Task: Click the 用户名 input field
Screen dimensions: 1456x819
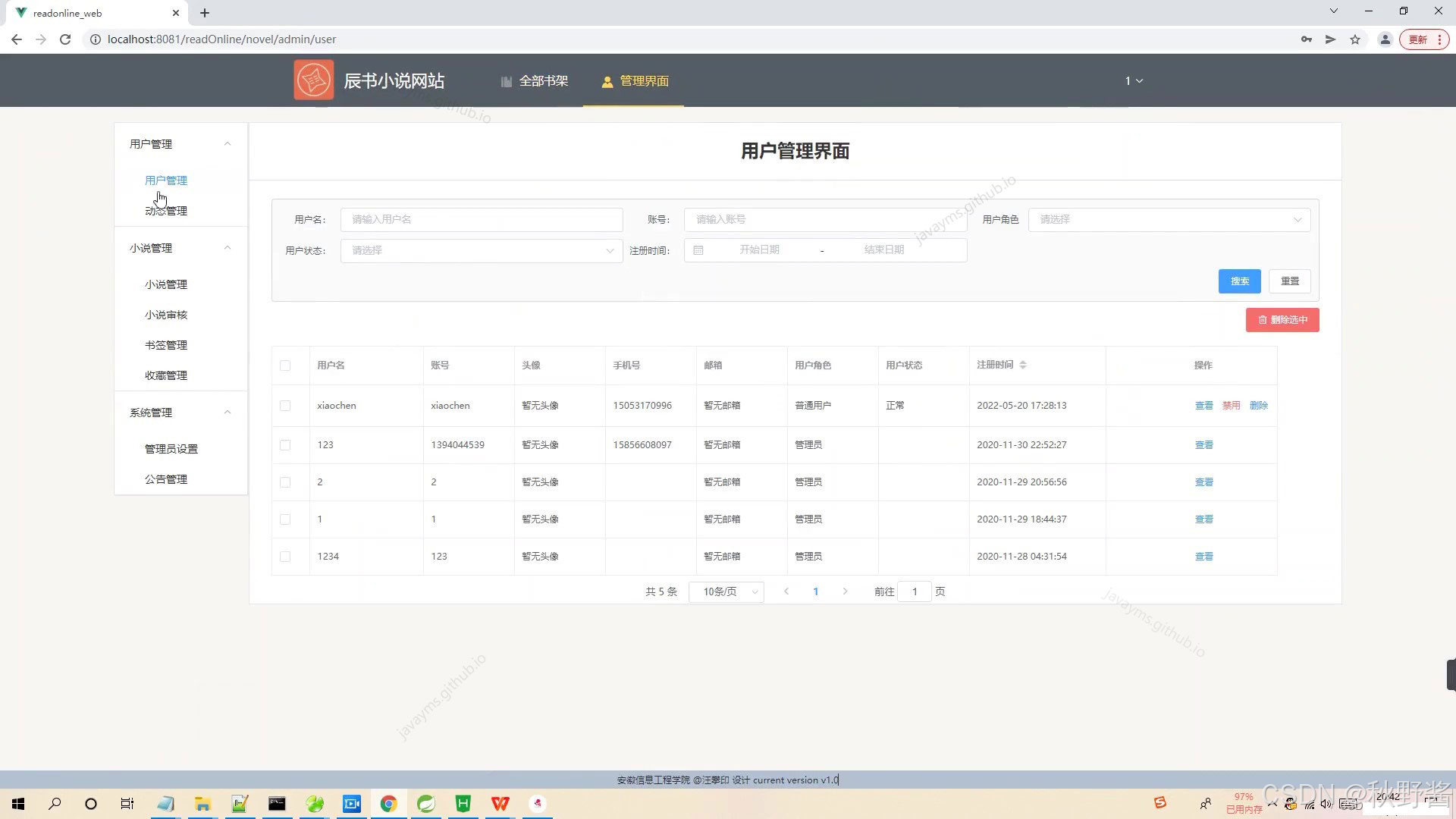Action: tap(482, 220)
